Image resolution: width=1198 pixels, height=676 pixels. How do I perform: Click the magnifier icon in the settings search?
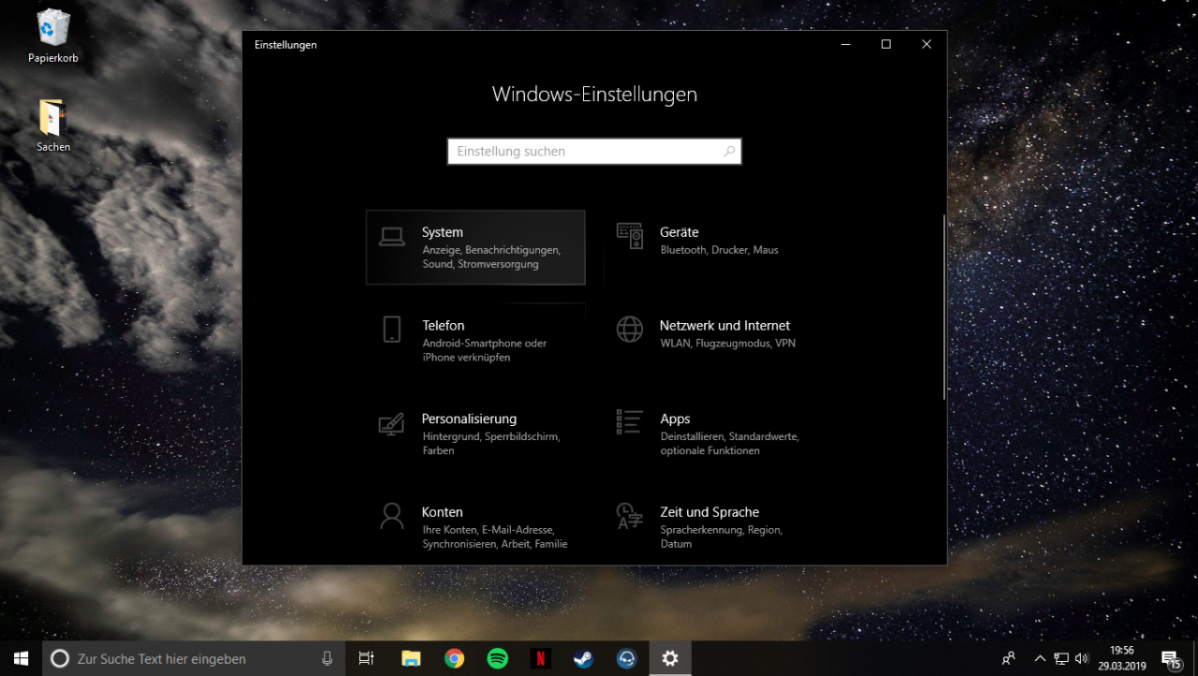click(x=730, y=151)
